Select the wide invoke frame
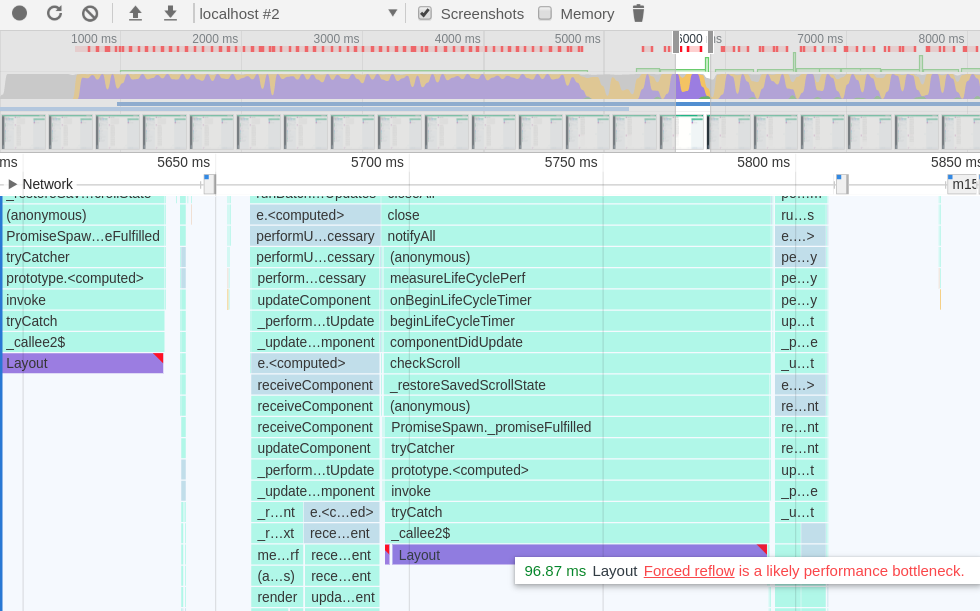 click(x=578, y=491)
